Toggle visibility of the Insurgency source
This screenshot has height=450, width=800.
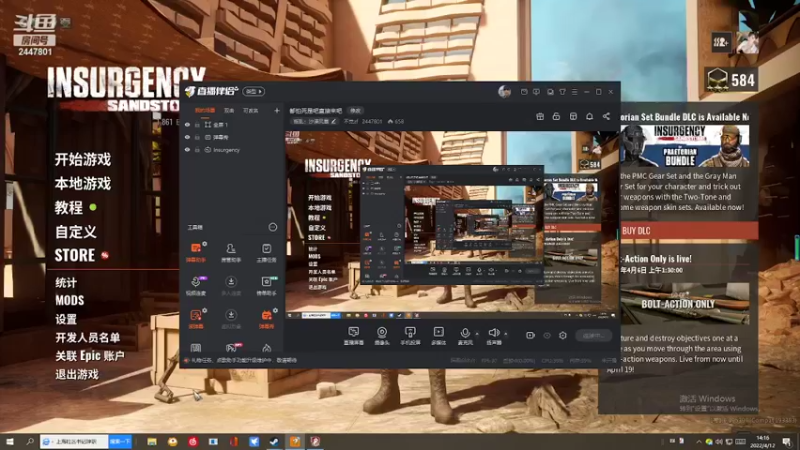187,150
